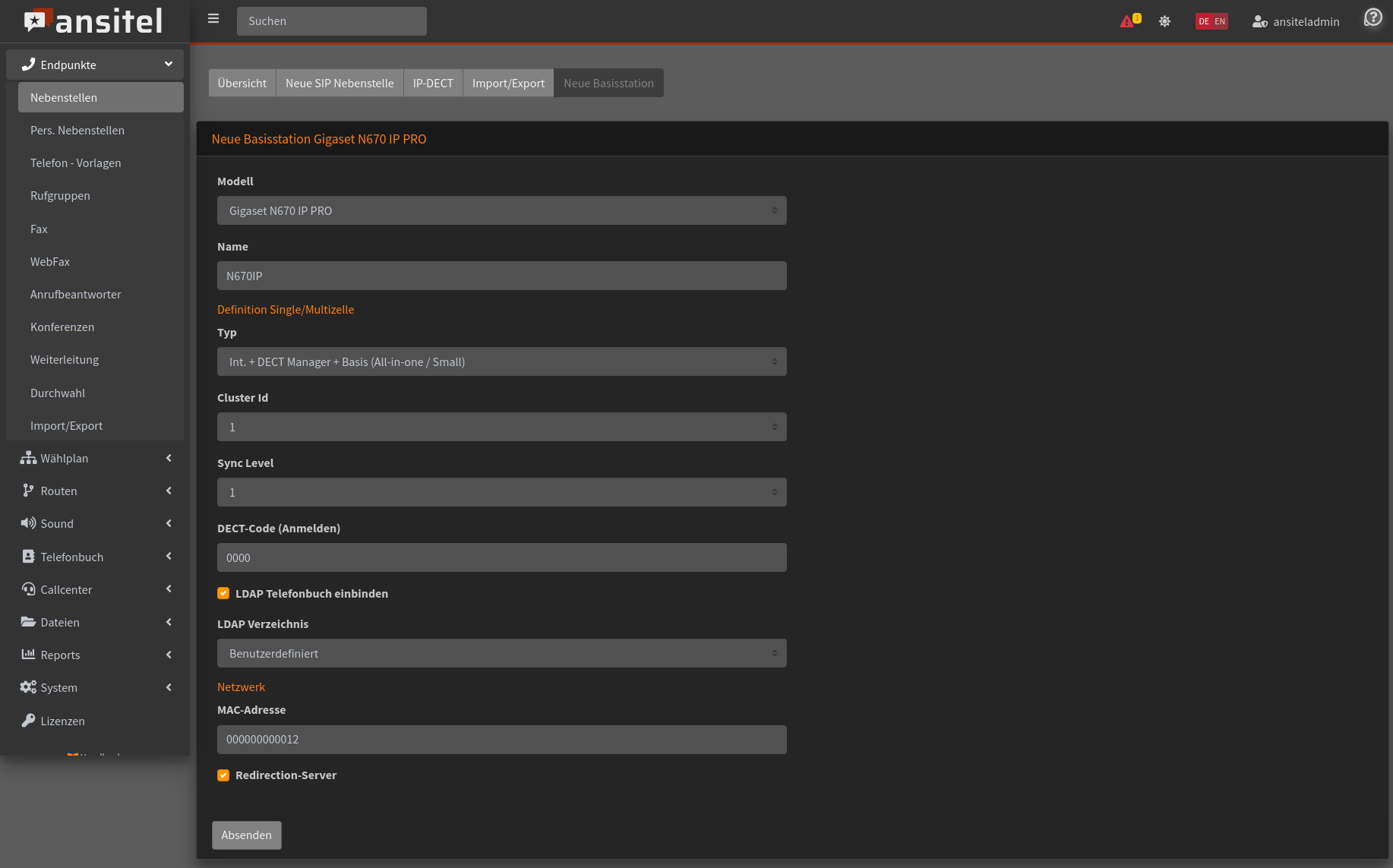
Task: Open the Typ dropdown
Action: [x=501, y=362]
